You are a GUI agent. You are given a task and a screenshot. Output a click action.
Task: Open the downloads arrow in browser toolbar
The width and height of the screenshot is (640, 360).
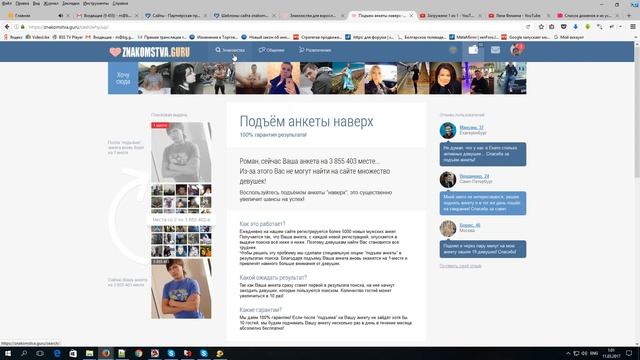(x=576, y=27)
